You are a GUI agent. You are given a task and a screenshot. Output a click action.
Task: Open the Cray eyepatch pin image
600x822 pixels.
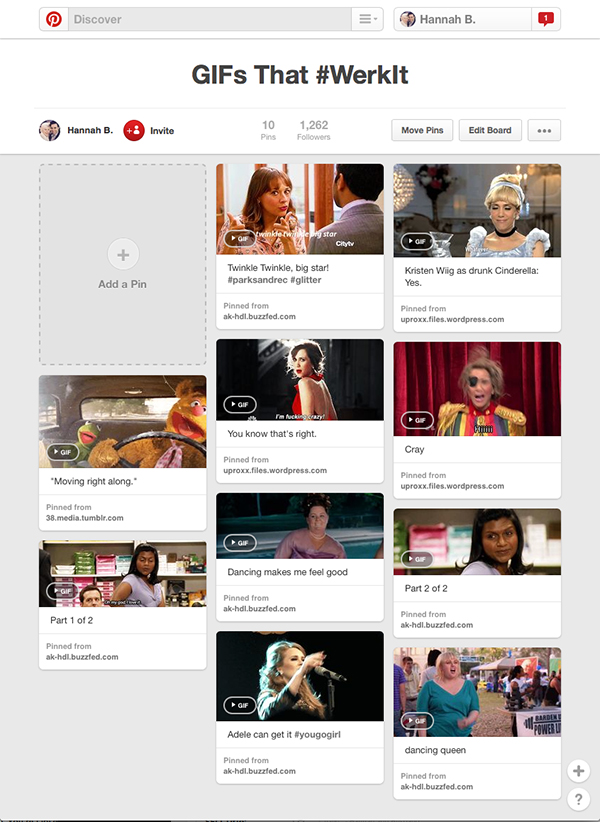coord(477,389)
